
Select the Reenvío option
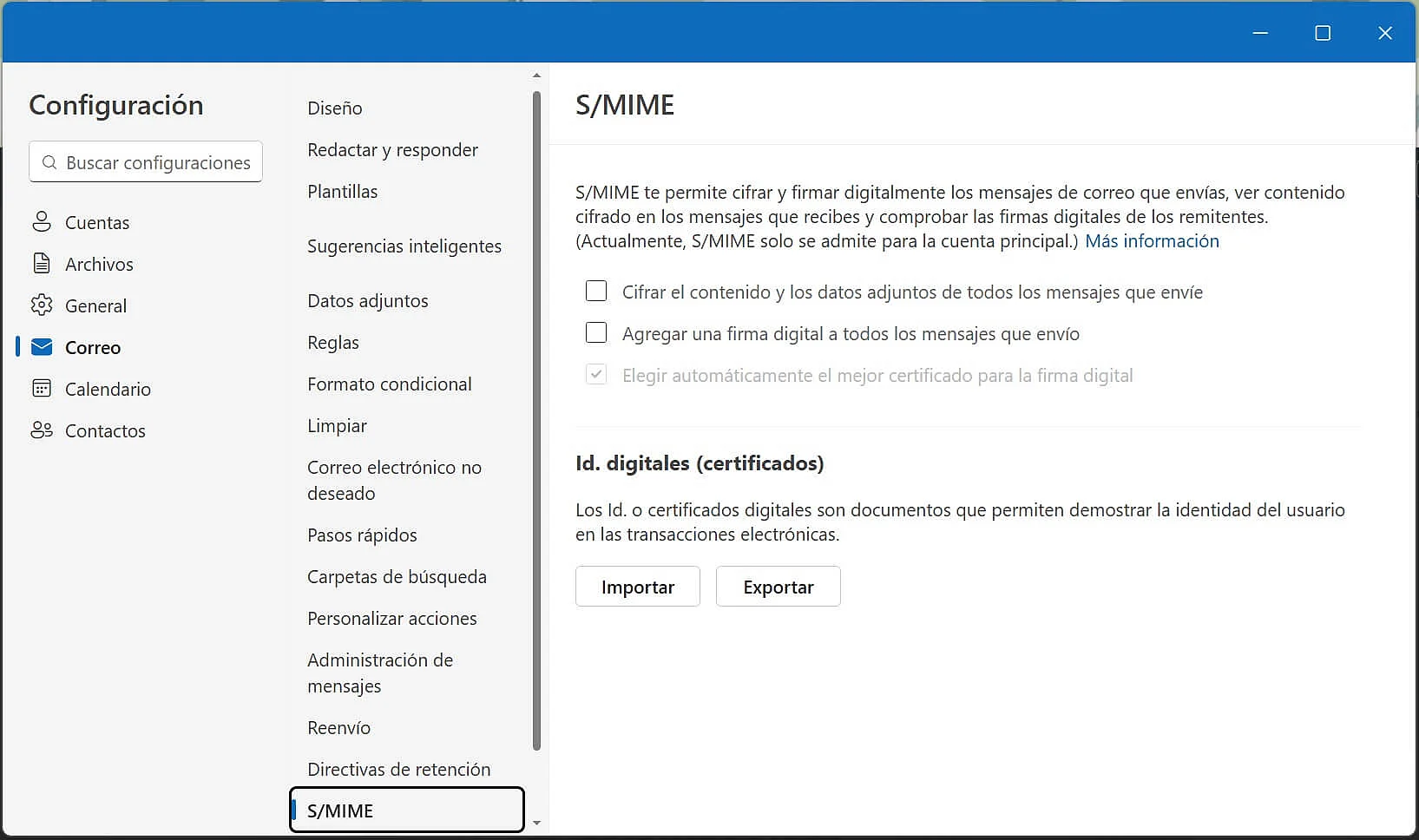[x=338, y=728]
